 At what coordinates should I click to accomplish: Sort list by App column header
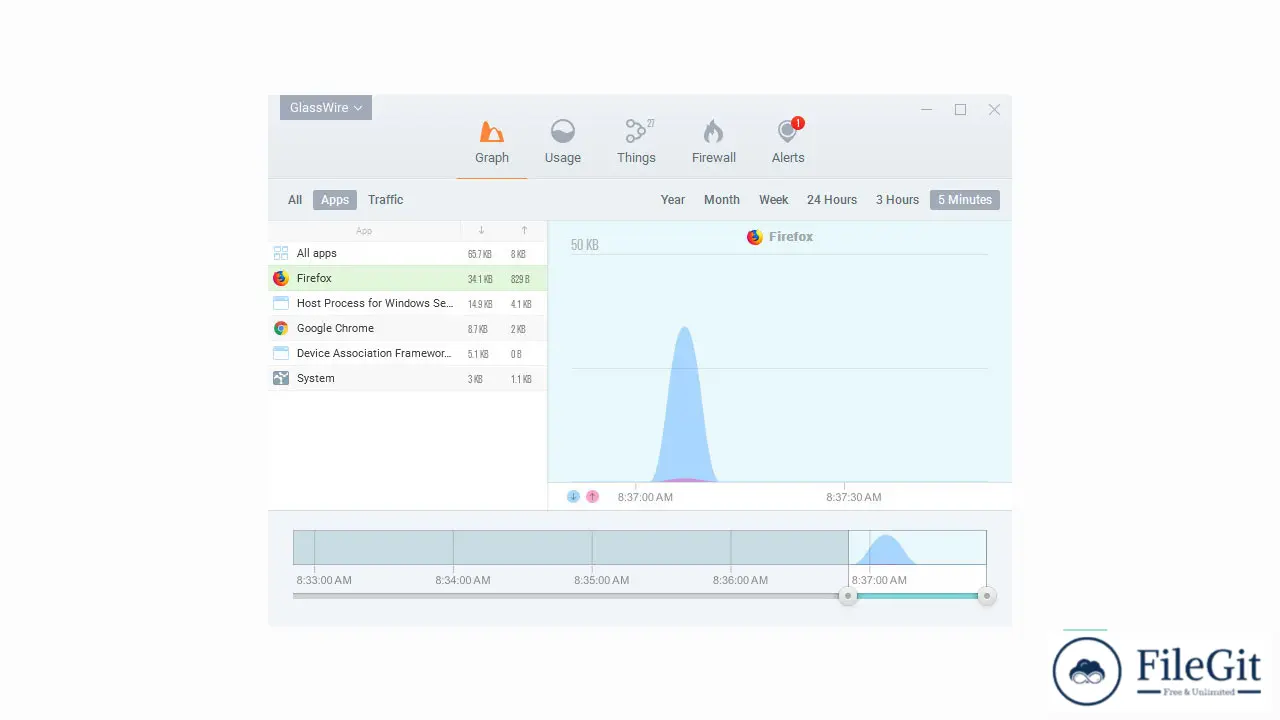364,231
